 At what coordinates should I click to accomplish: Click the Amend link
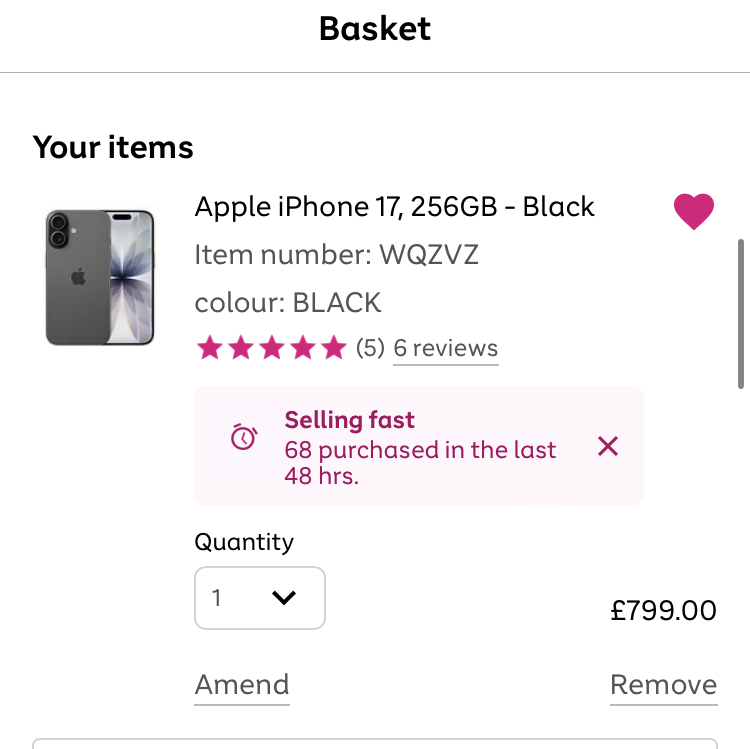coord(242,685)
